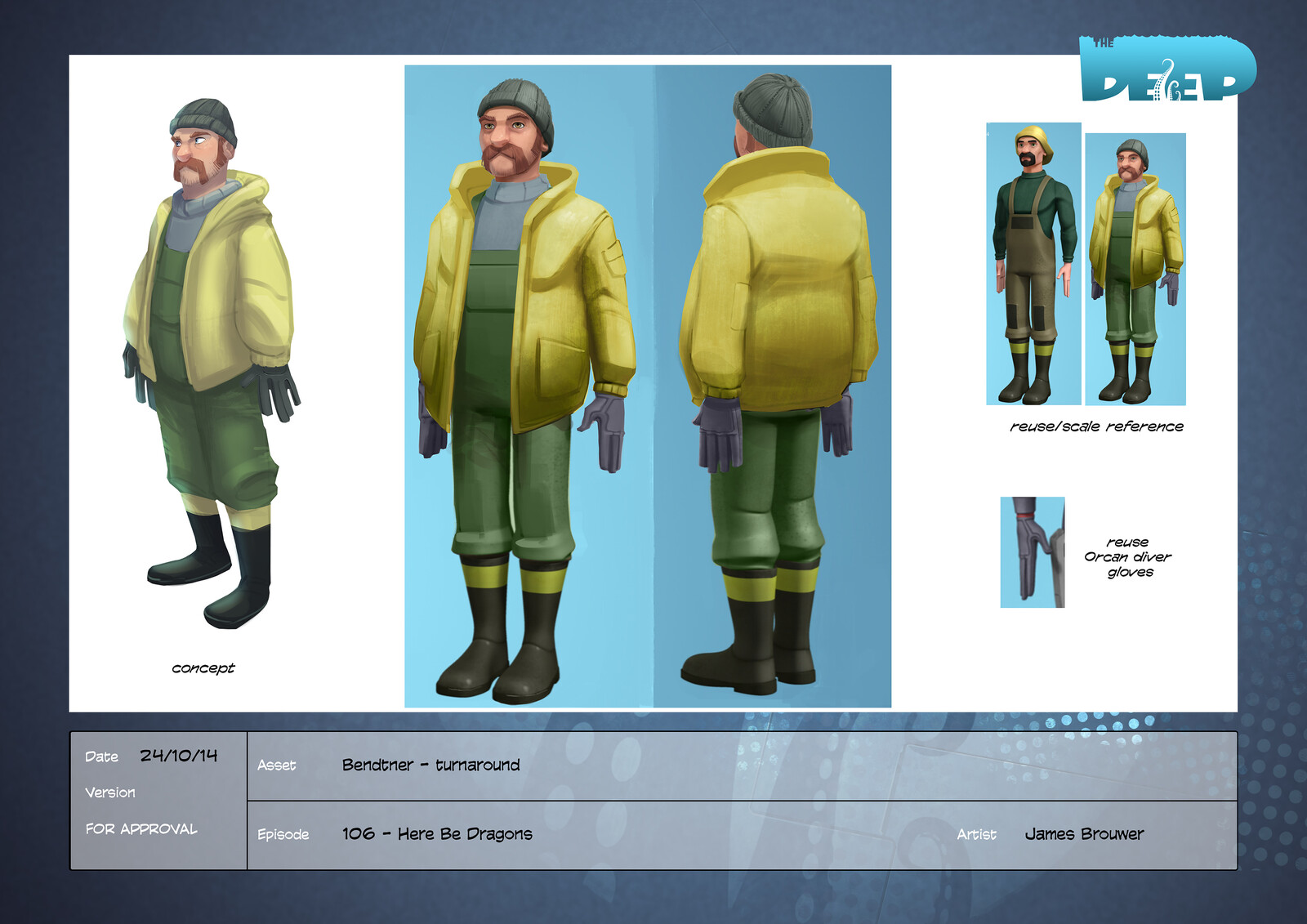Click the 'Date' label
The width and height of the screenshot is (1307, 924).
[102, 757]
